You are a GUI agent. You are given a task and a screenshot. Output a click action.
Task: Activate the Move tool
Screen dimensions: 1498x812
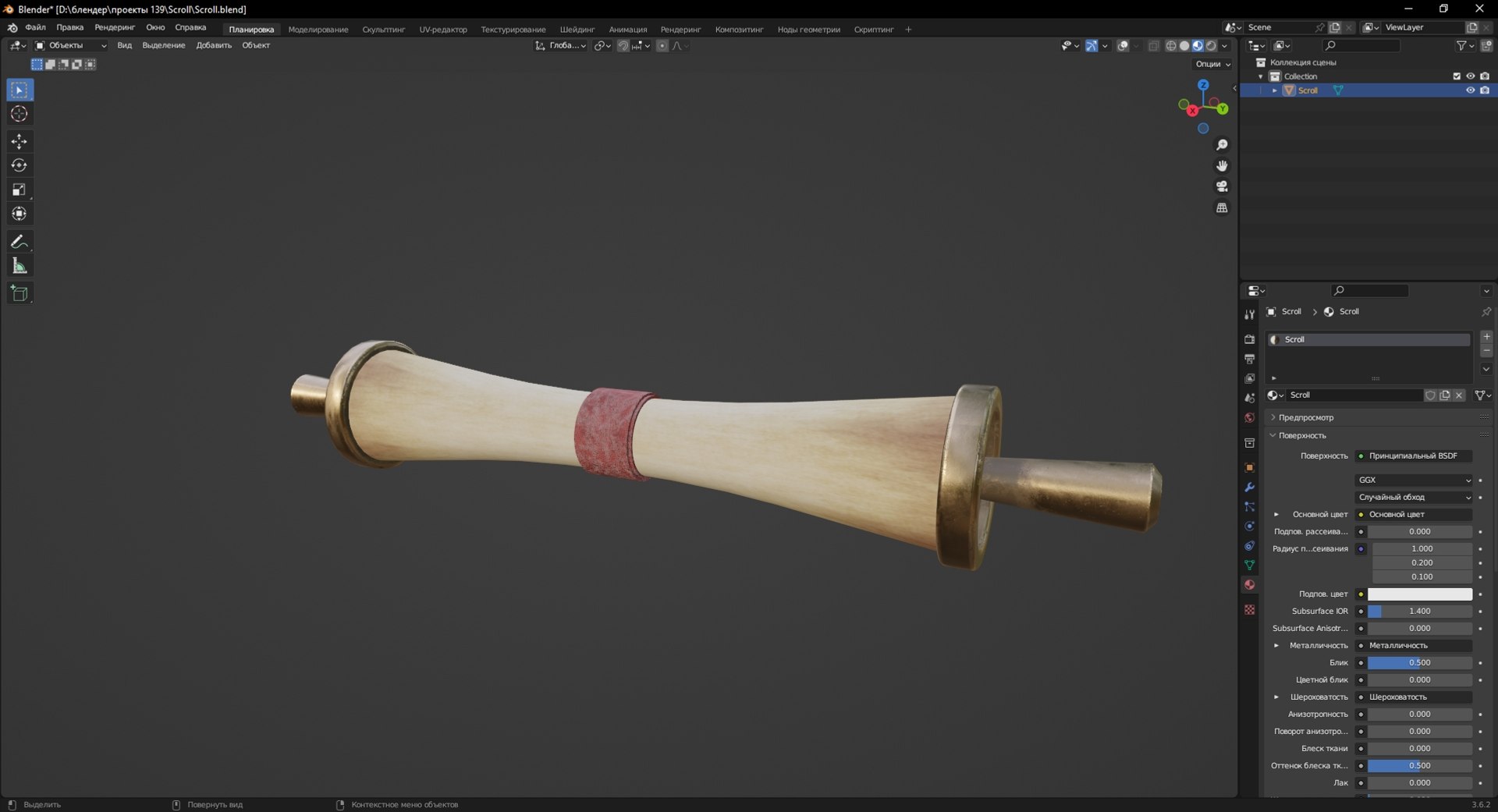pyautogui.click(x=20, y=141)
